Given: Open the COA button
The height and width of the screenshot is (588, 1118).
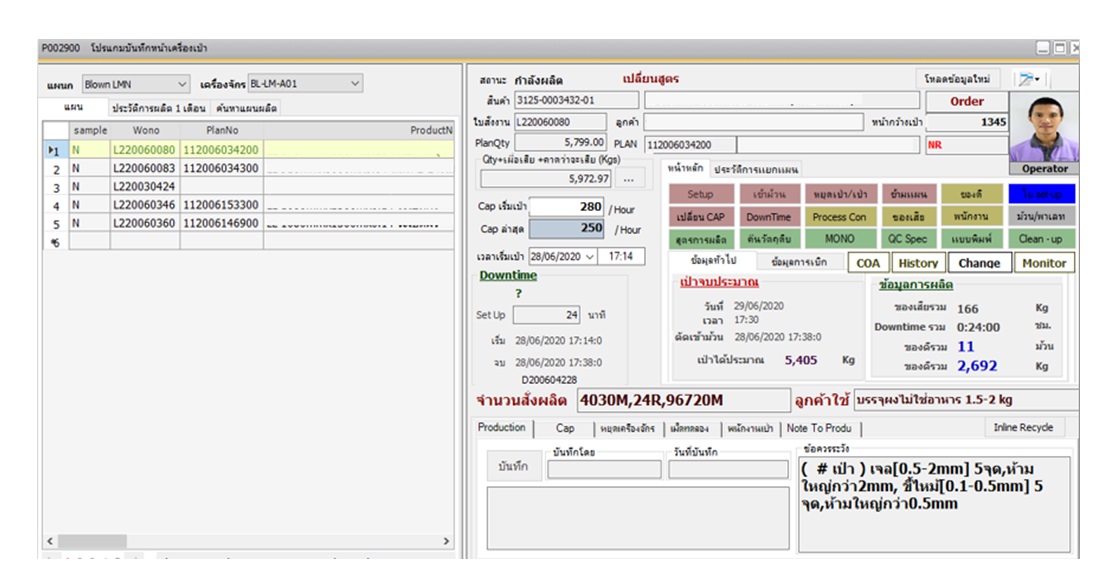Looking at the screenshot, I should tap(868, 263).
